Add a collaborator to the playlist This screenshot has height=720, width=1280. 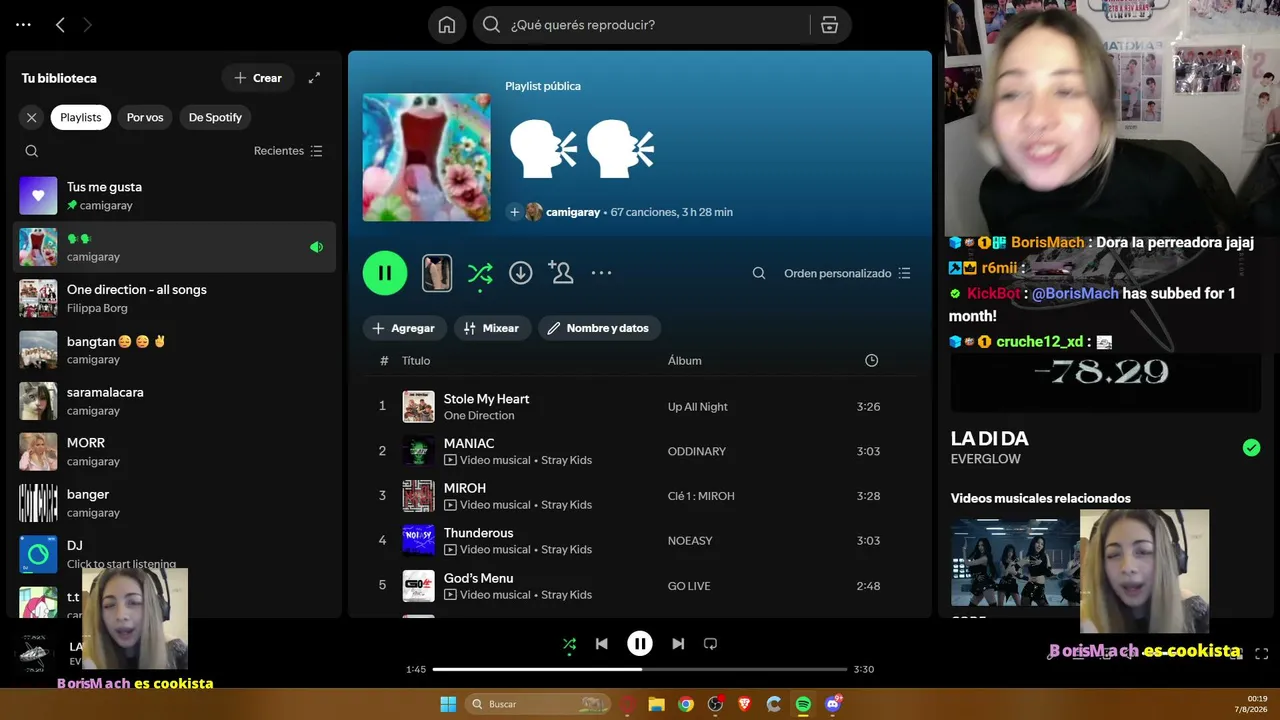(561, 273)
